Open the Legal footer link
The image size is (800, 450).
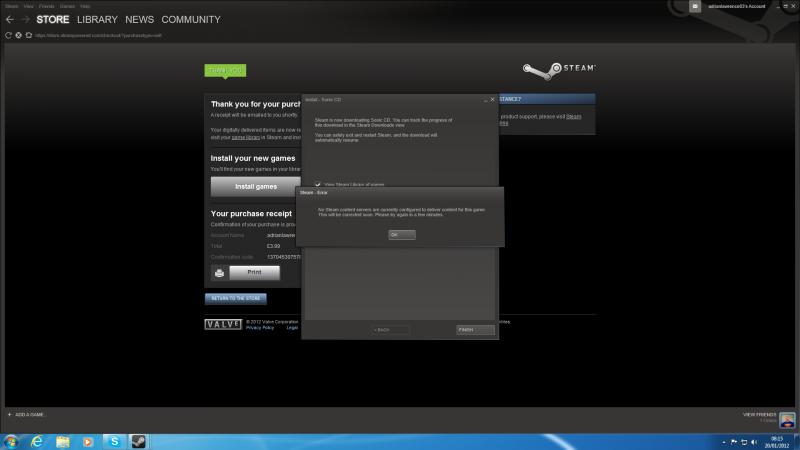pos(292,328)
